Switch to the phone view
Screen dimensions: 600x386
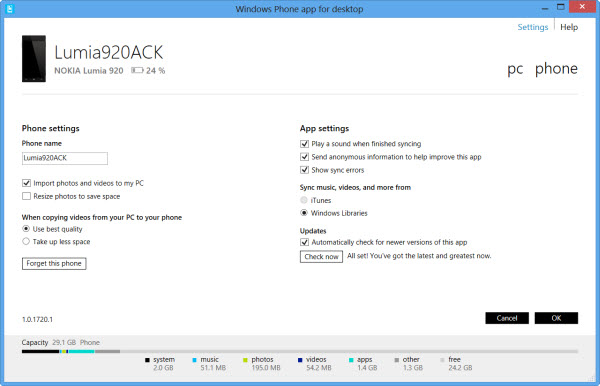point(556,69)
